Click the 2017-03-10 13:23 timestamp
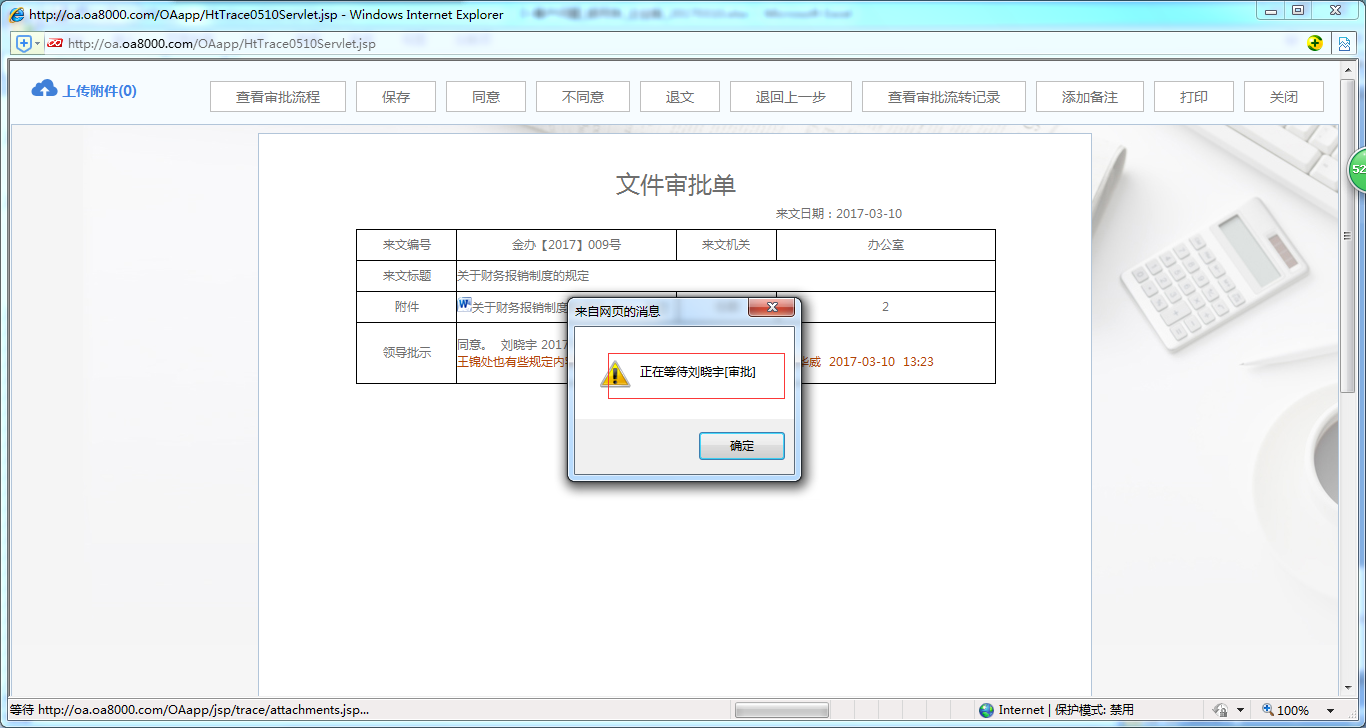This screenshot has width=1366, height=728. (x=881, y=362)
